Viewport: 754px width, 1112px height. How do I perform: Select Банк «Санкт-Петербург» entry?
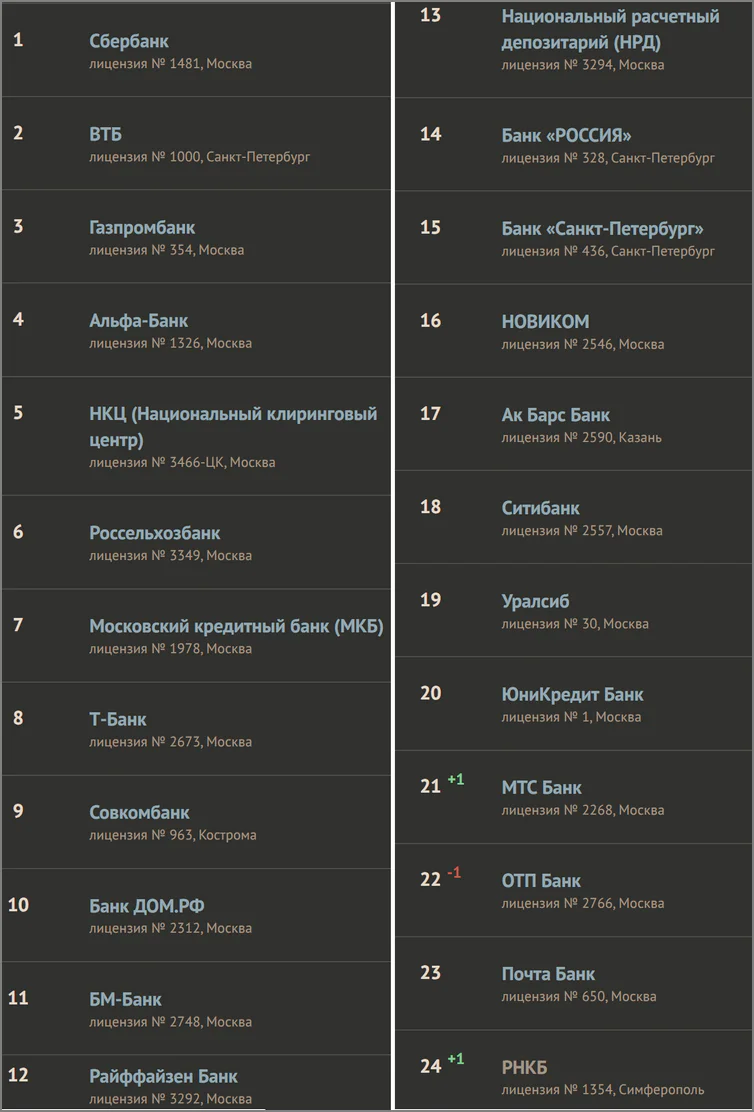[603, 228]
